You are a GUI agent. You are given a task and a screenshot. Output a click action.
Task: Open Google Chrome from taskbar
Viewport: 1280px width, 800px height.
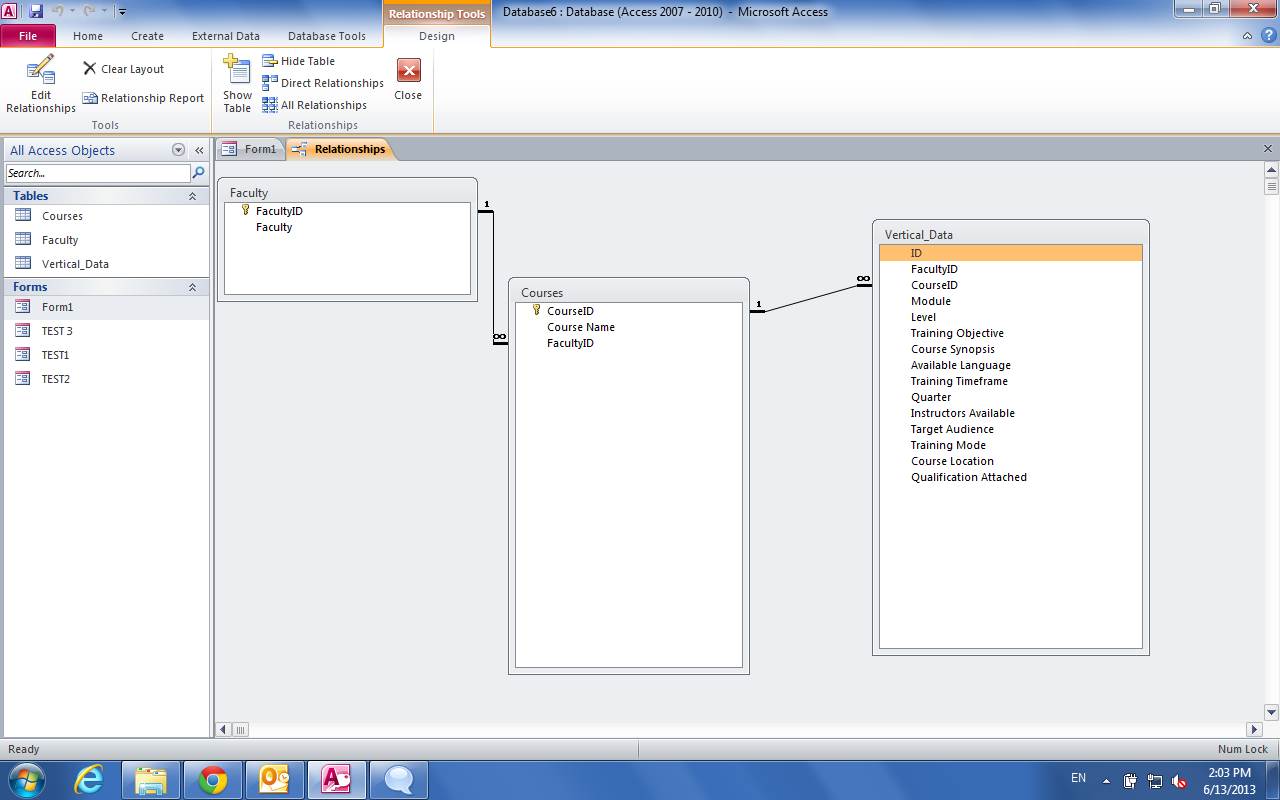coord(213,780)
